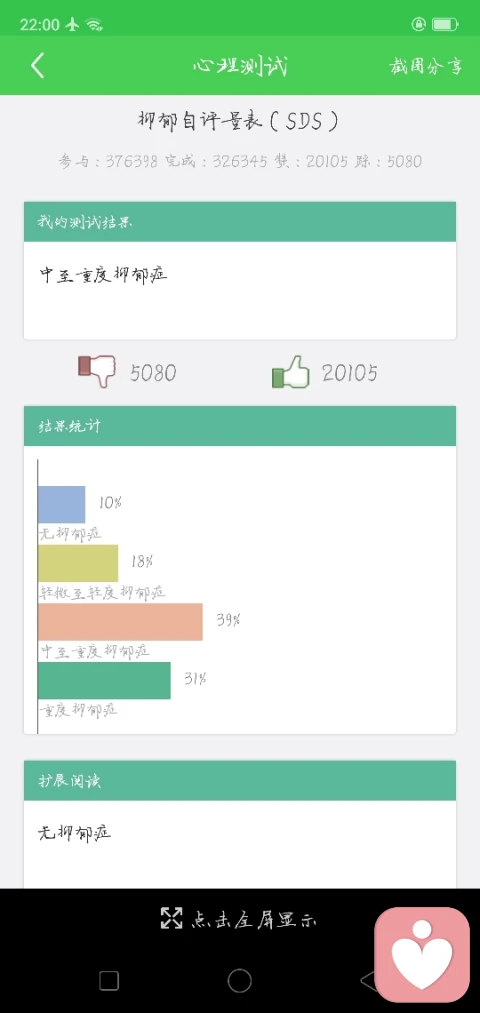Open the 我的测试结果 section header
This screenshot has height=1013, width=480.
pyautogui.click(x=240, y=222)
